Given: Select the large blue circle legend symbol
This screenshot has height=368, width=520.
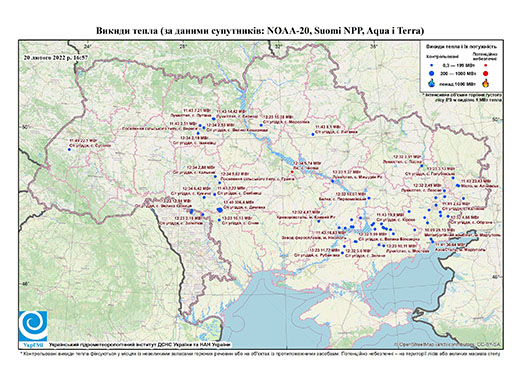Looking at the screenshot, I should tap(432, 74).
